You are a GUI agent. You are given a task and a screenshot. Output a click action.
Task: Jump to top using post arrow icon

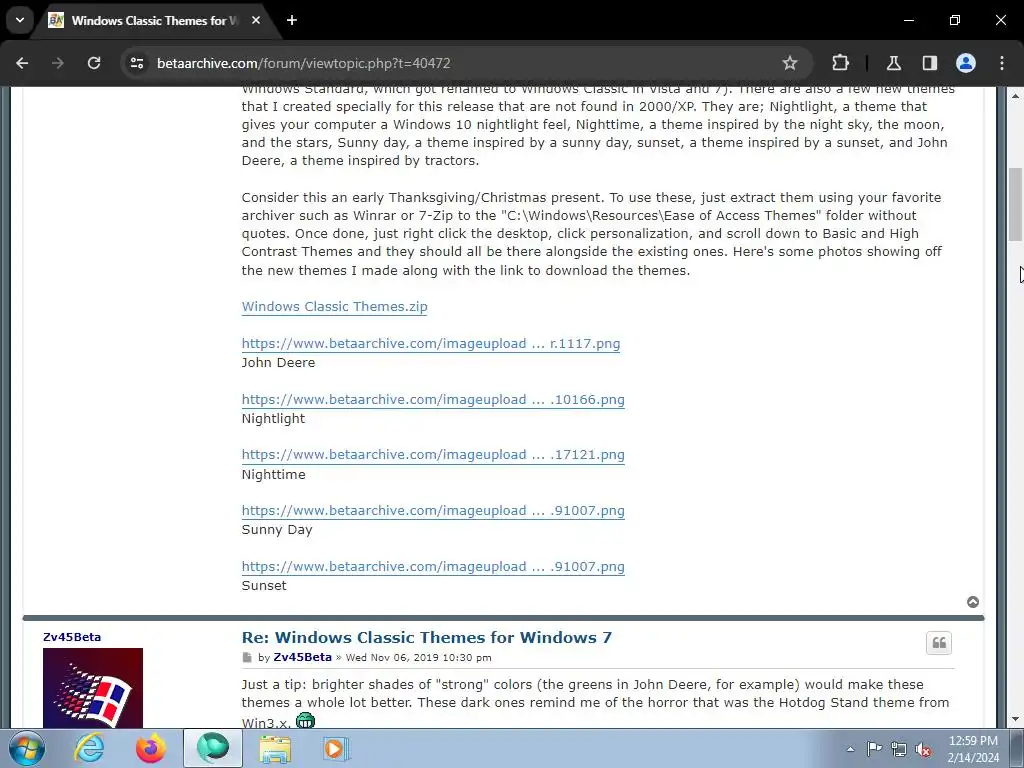coord(973,602)
